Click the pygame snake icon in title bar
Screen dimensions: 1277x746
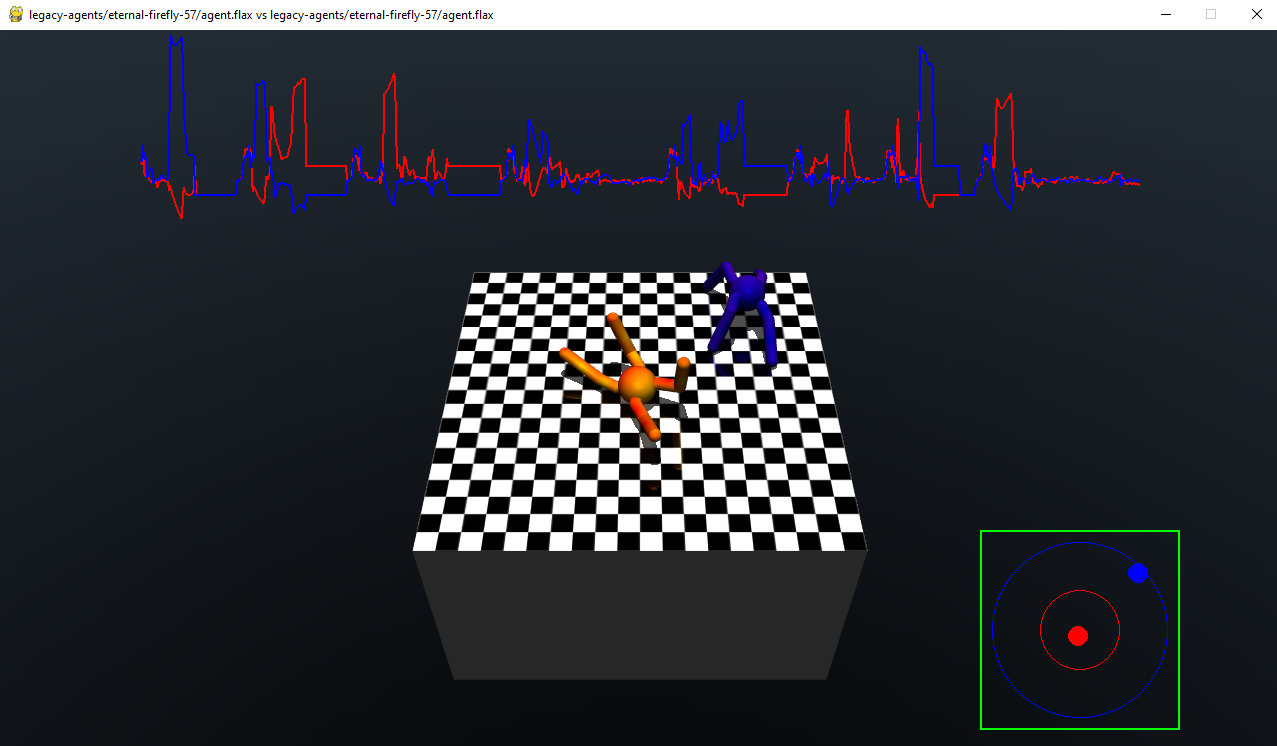pyautogui.click(x=15, y=15)
